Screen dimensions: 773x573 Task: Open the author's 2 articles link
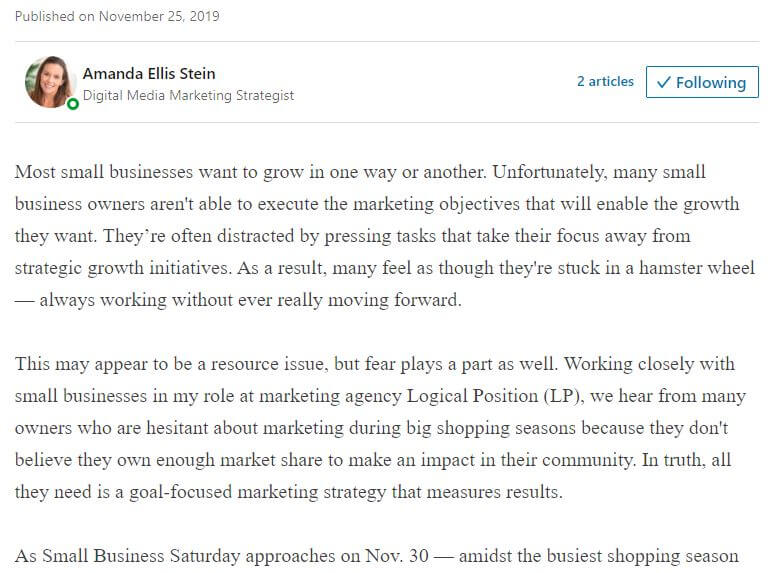(605, 81)
